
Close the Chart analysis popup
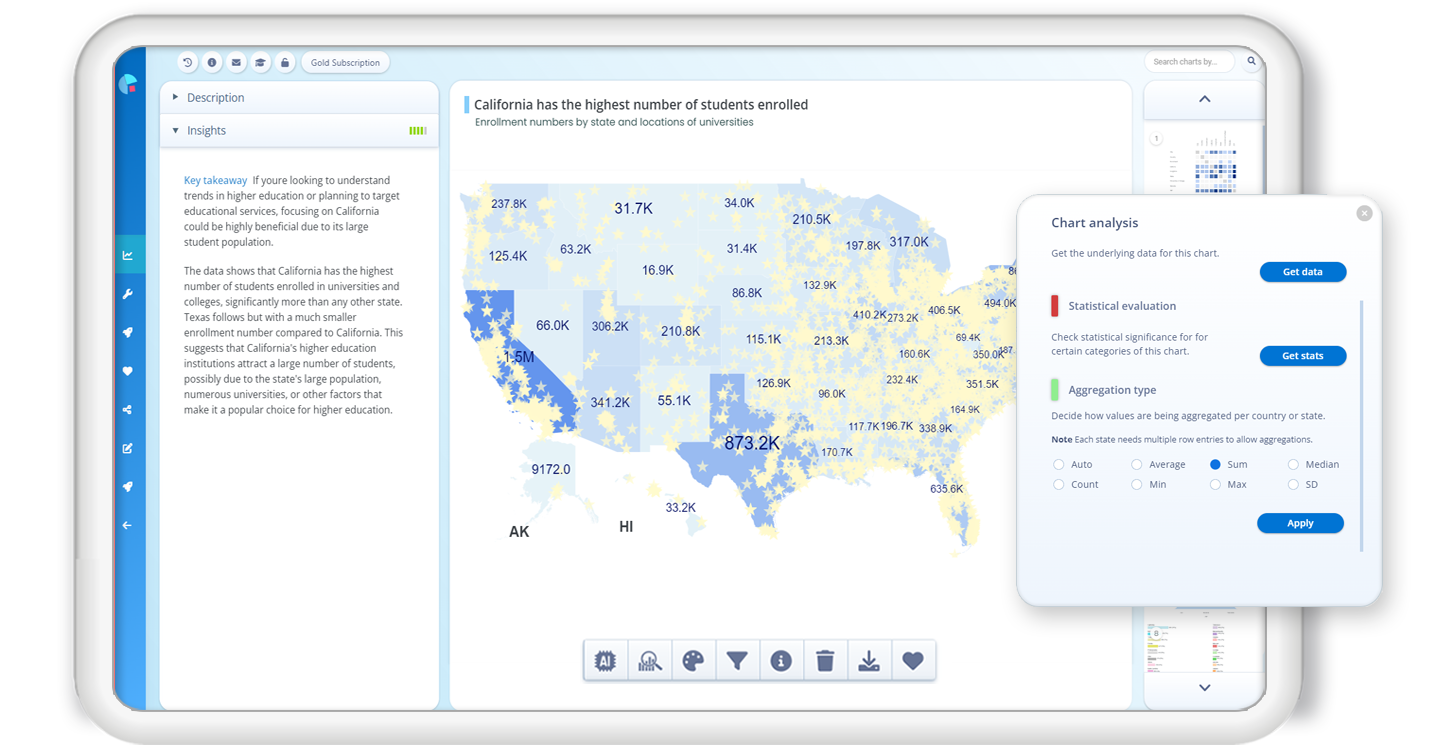[x=1364, y=213]
